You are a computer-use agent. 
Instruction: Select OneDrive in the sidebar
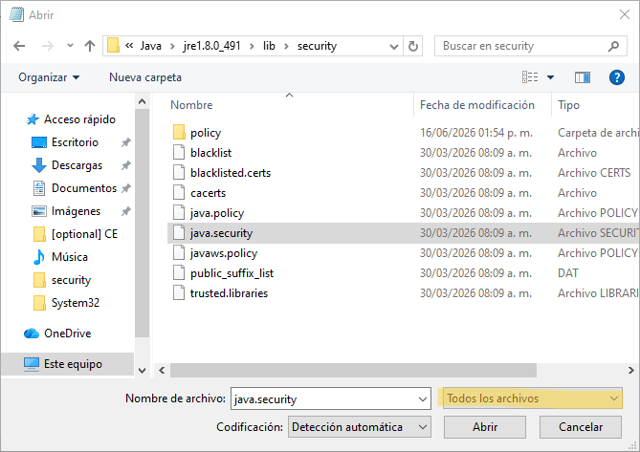[58, 333]
